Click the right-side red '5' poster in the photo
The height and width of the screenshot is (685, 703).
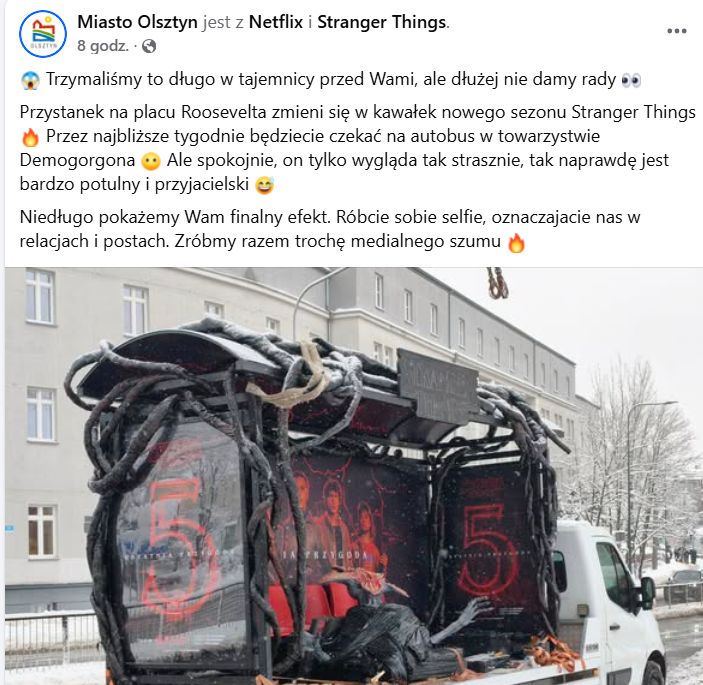click(488, 549)
